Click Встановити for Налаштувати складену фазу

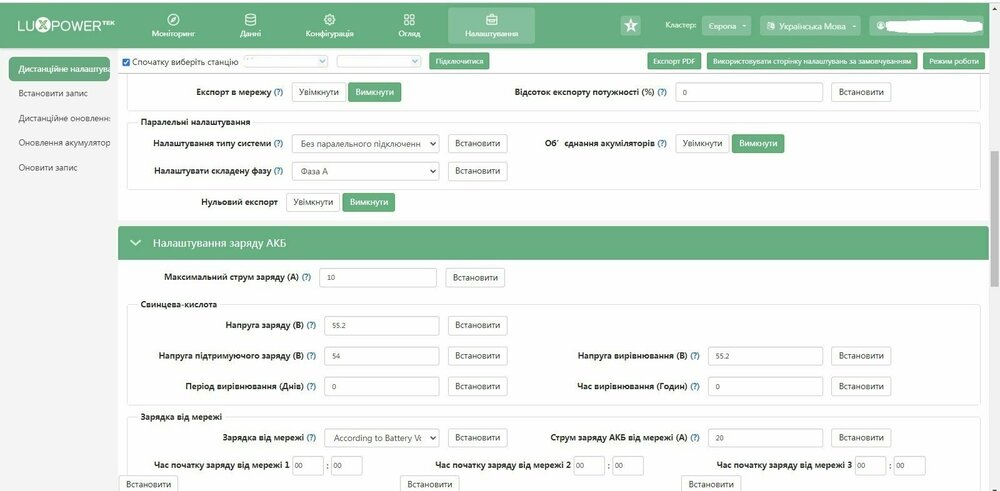(478, 171)
